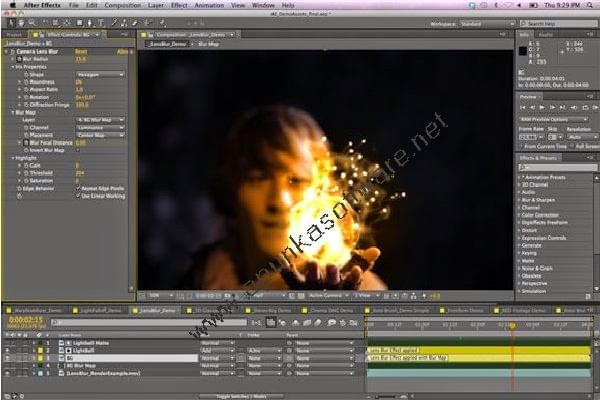Toggle Camera Lens Blur effect fx switch
Viewport: 600px width, 400px height.
coord(12,52)
